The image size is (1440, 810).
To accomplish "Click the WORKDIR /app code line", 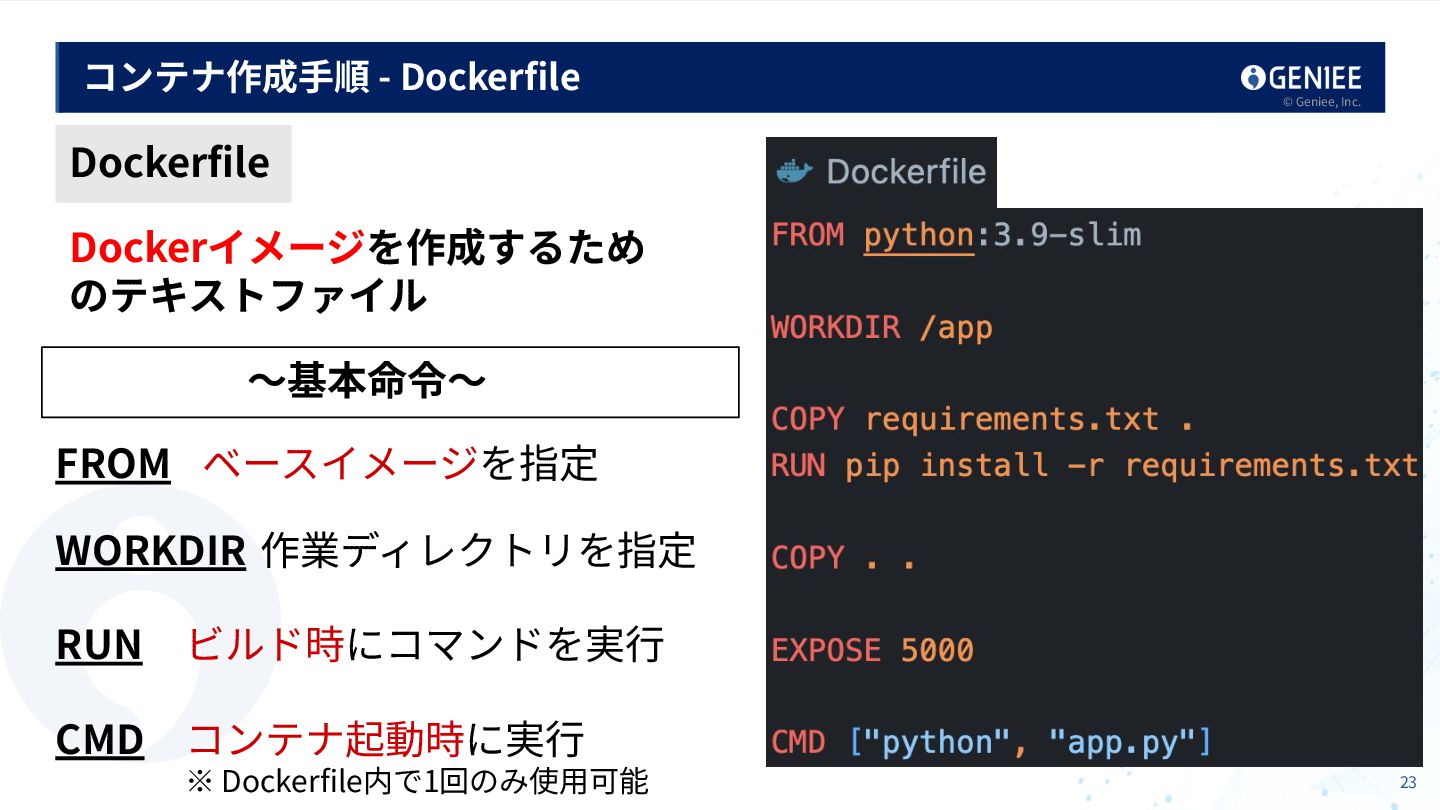I will [x=882, y=327].
